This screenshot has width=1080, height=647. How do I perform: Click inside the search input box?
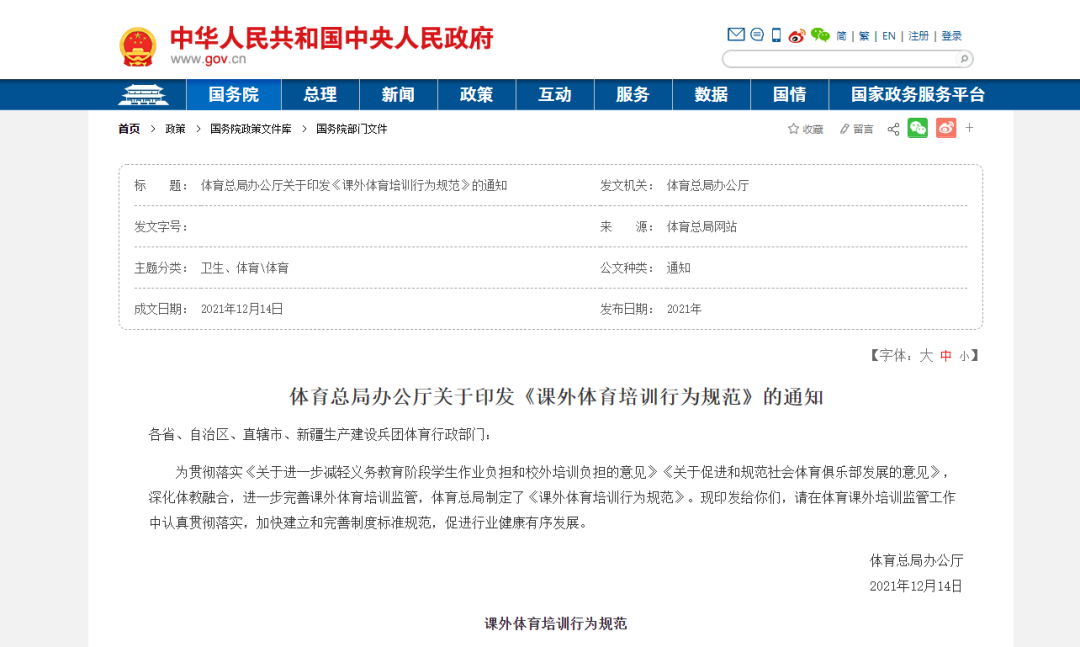(x=840, y=59)
